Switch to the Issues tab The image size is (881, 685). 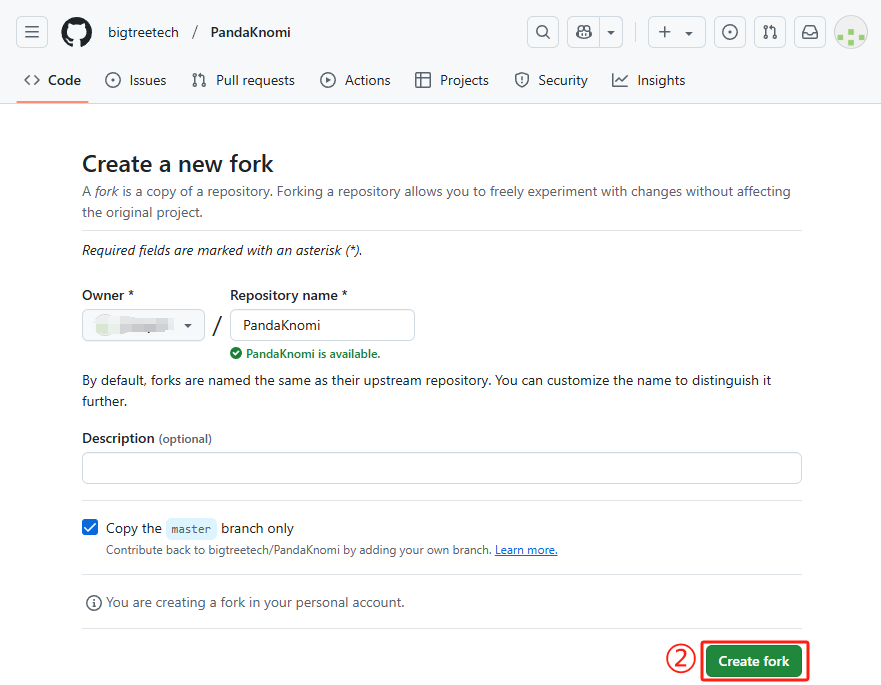136,80
